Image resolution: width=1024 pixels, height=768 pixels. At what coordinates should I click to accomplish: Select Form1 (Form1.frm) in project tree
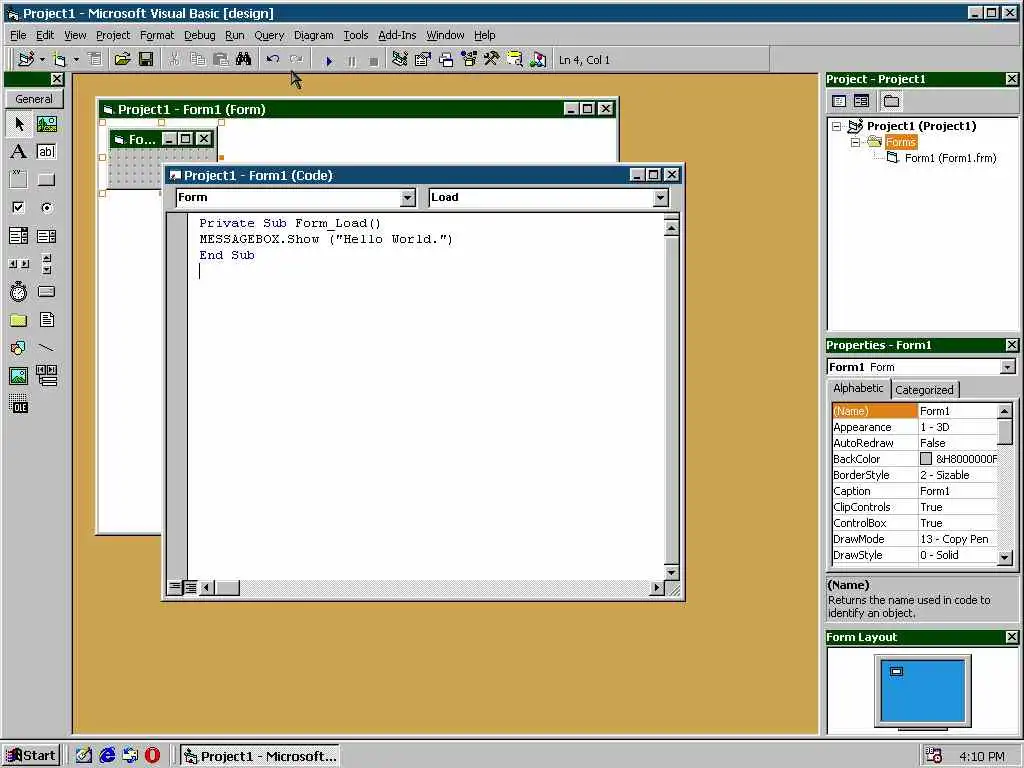pyautogui.click(x=950, y=158)
